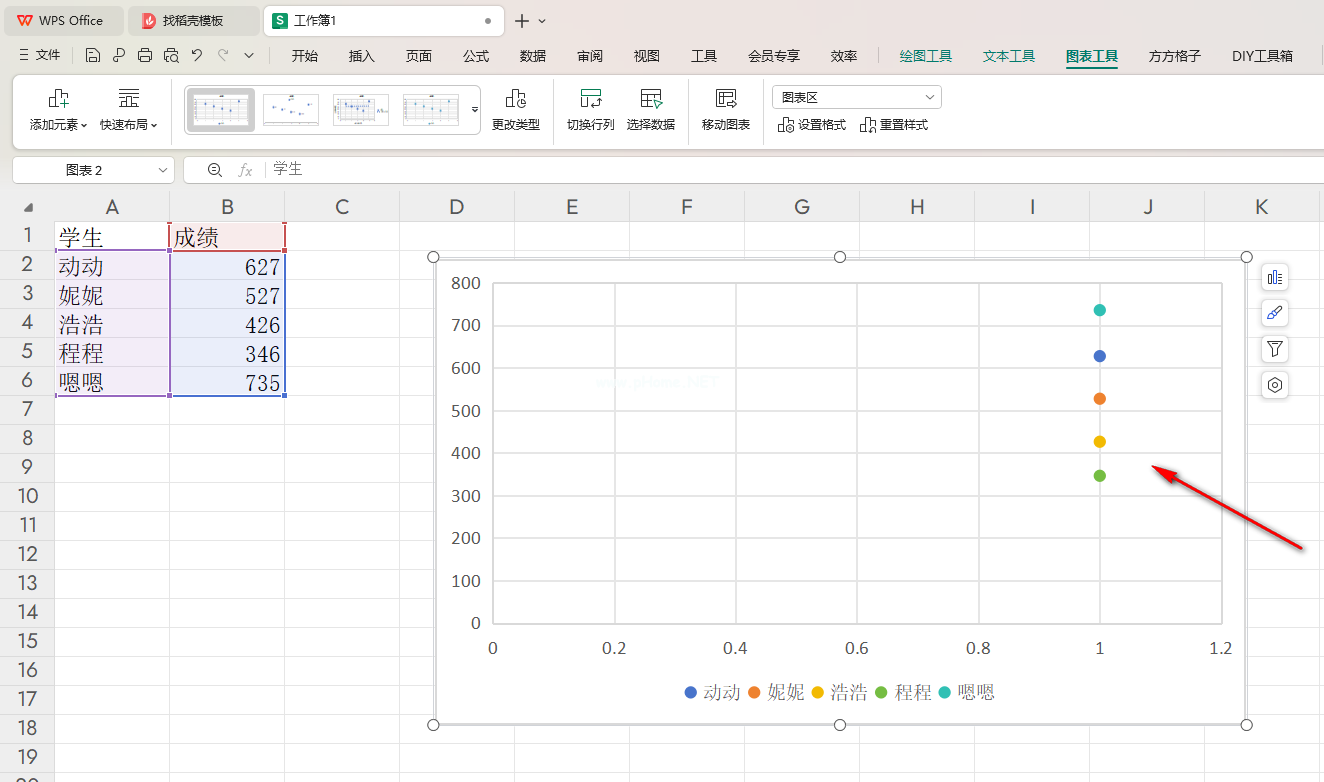Open the 数据 ribbon tab
Screen dimensions: 1324x782
[533, 56]
